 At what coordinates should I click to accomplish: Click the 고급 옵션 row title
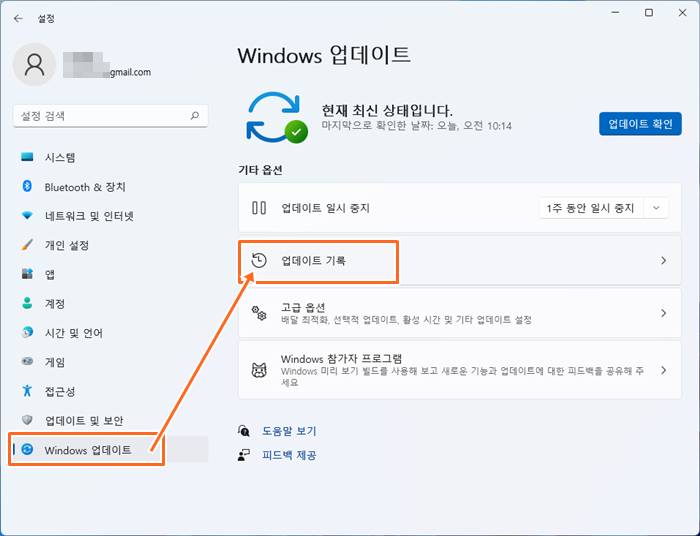click(x=303, y=307)
